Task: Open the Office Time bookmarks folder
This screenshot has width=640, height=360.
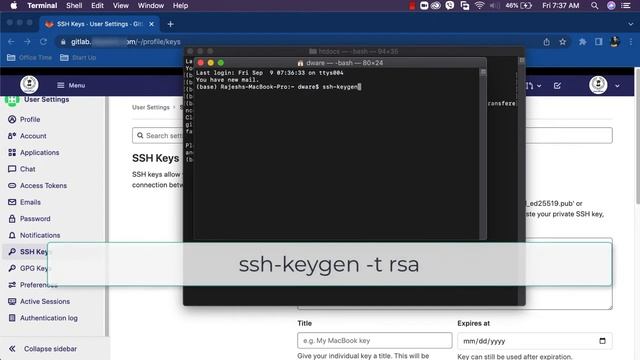Action: (29, 58)
